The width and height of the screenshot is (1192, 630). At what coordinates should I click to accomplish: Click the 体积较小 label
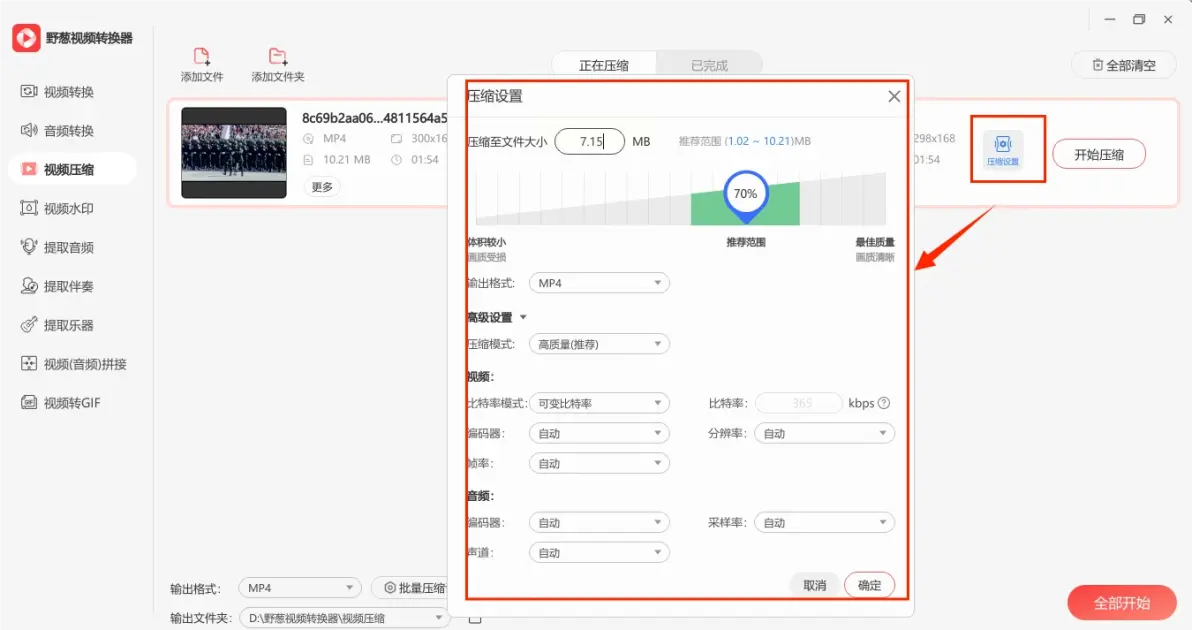coord(487,242)
